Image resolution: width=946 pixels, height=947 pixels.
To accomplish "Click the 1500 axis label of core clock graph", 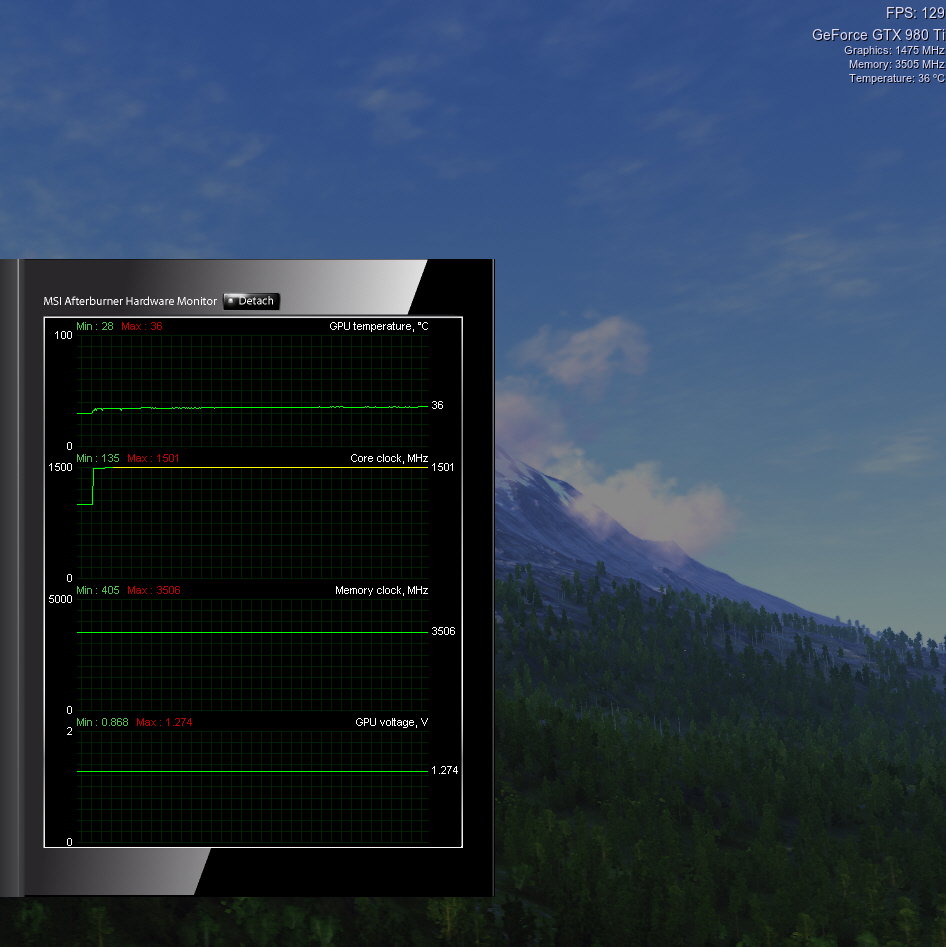I will point(60,467).
